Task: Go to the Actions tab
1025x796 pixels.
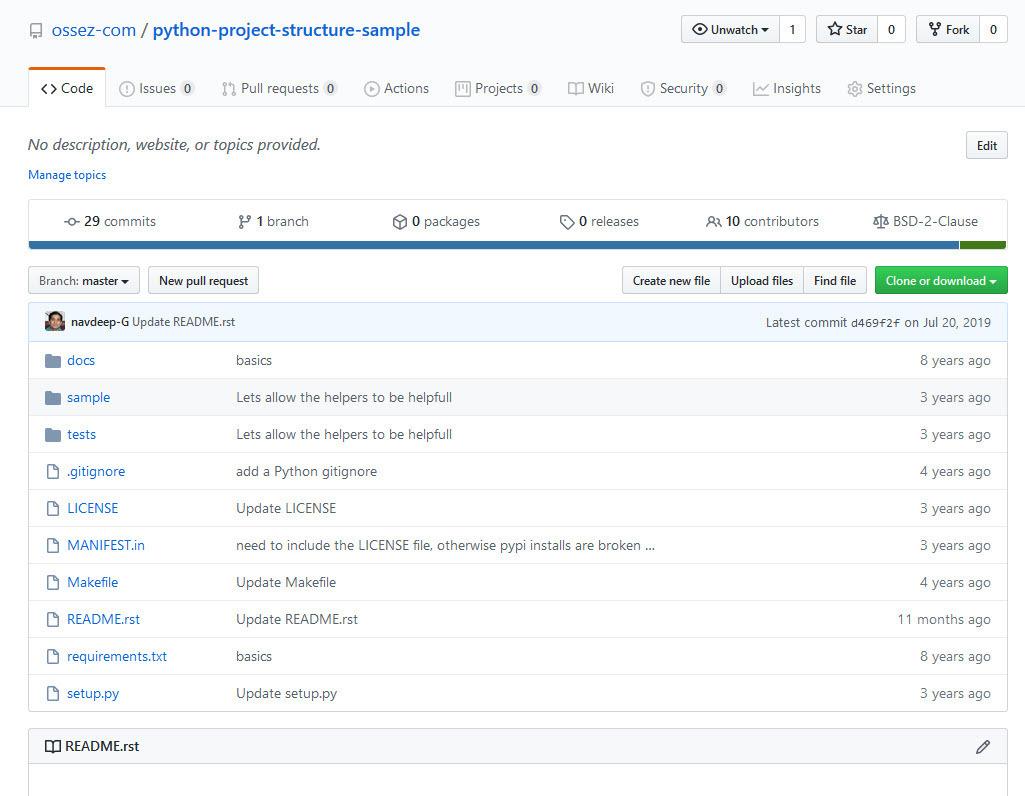Action: coord(396,88)
